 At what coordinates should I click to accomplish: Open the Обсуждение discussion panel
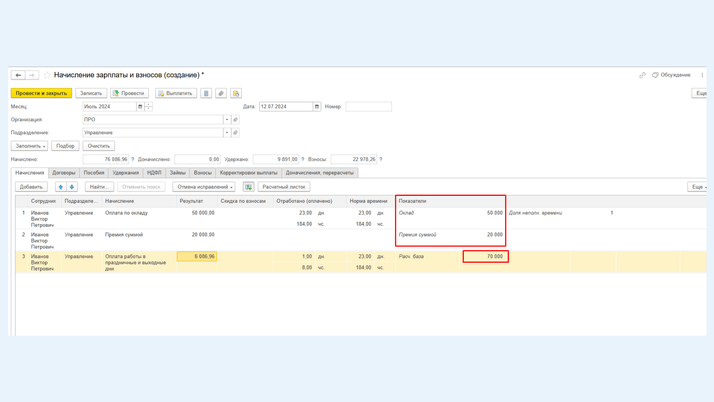click(x=671, y=75)
